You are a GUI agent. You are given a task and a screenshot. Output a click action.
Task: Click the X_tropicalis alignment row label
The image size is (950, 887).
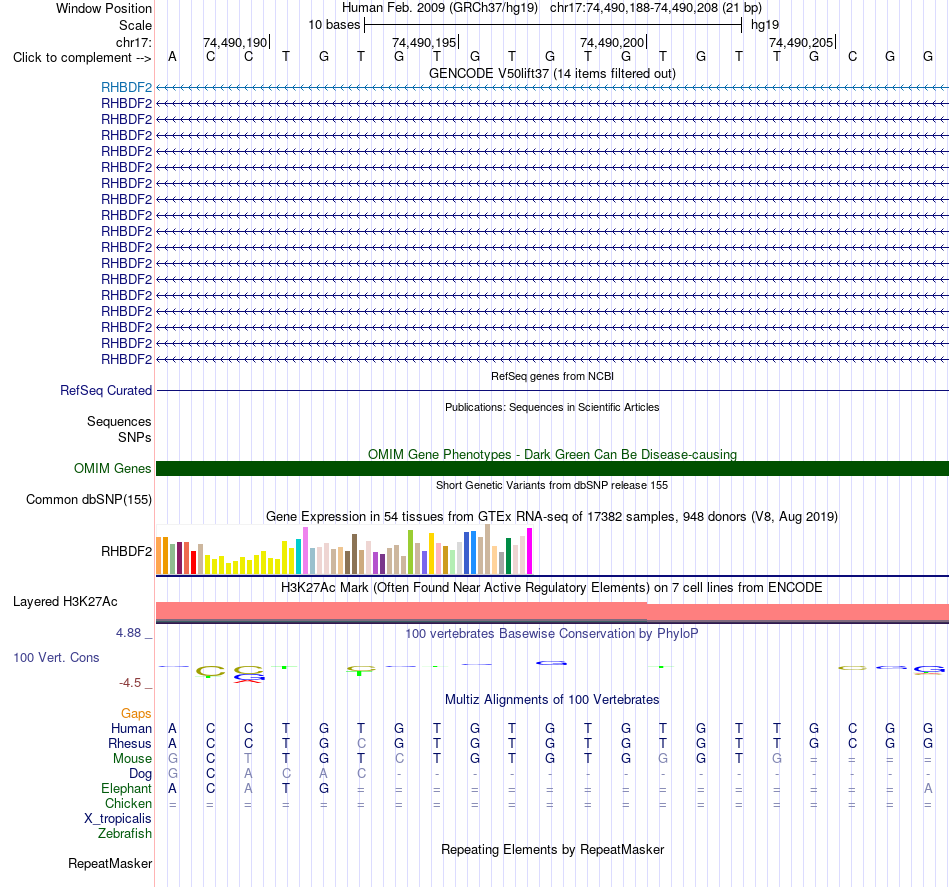(118, 819)
